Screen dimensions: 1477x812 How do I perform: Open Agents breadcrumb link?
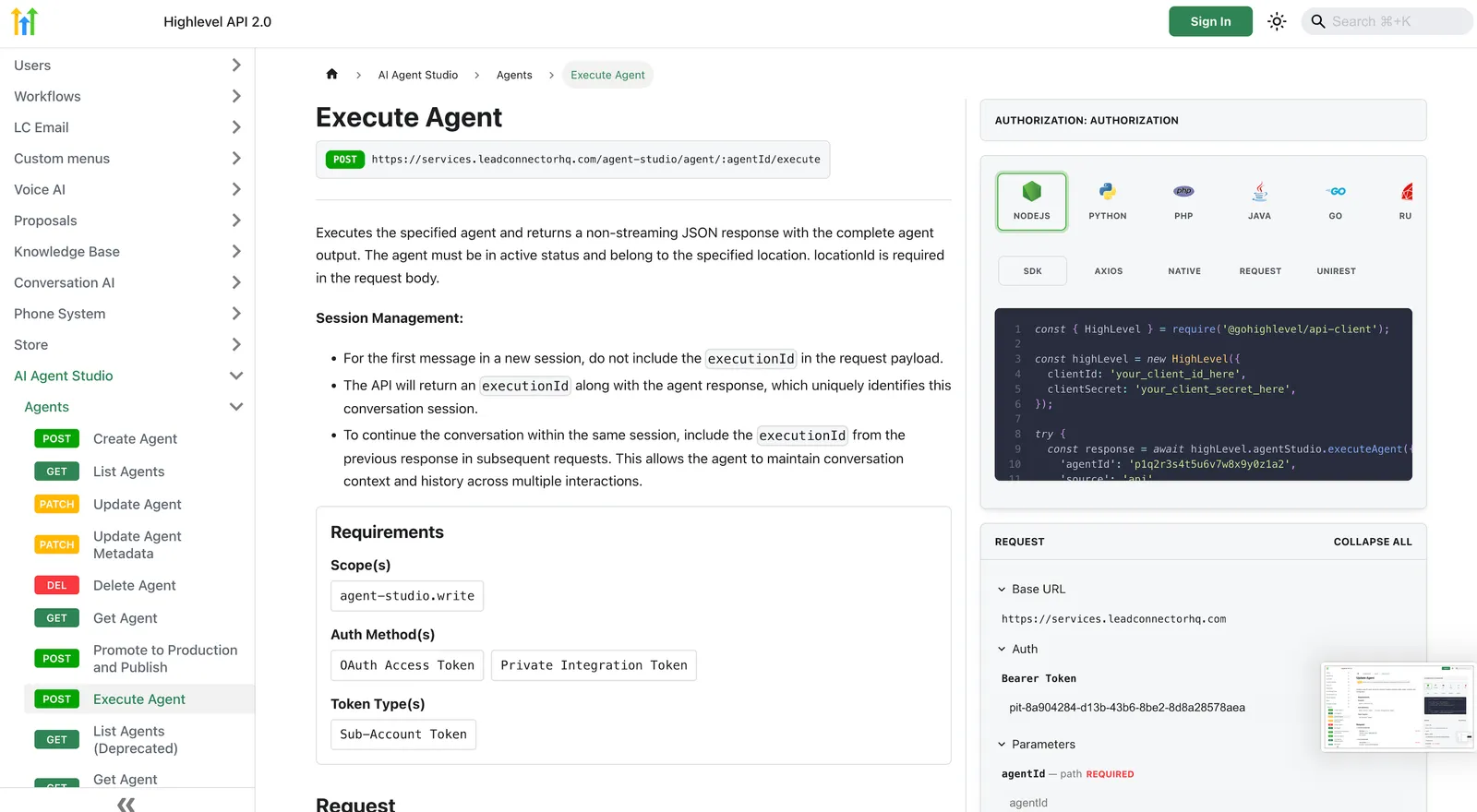pos(514,75)
